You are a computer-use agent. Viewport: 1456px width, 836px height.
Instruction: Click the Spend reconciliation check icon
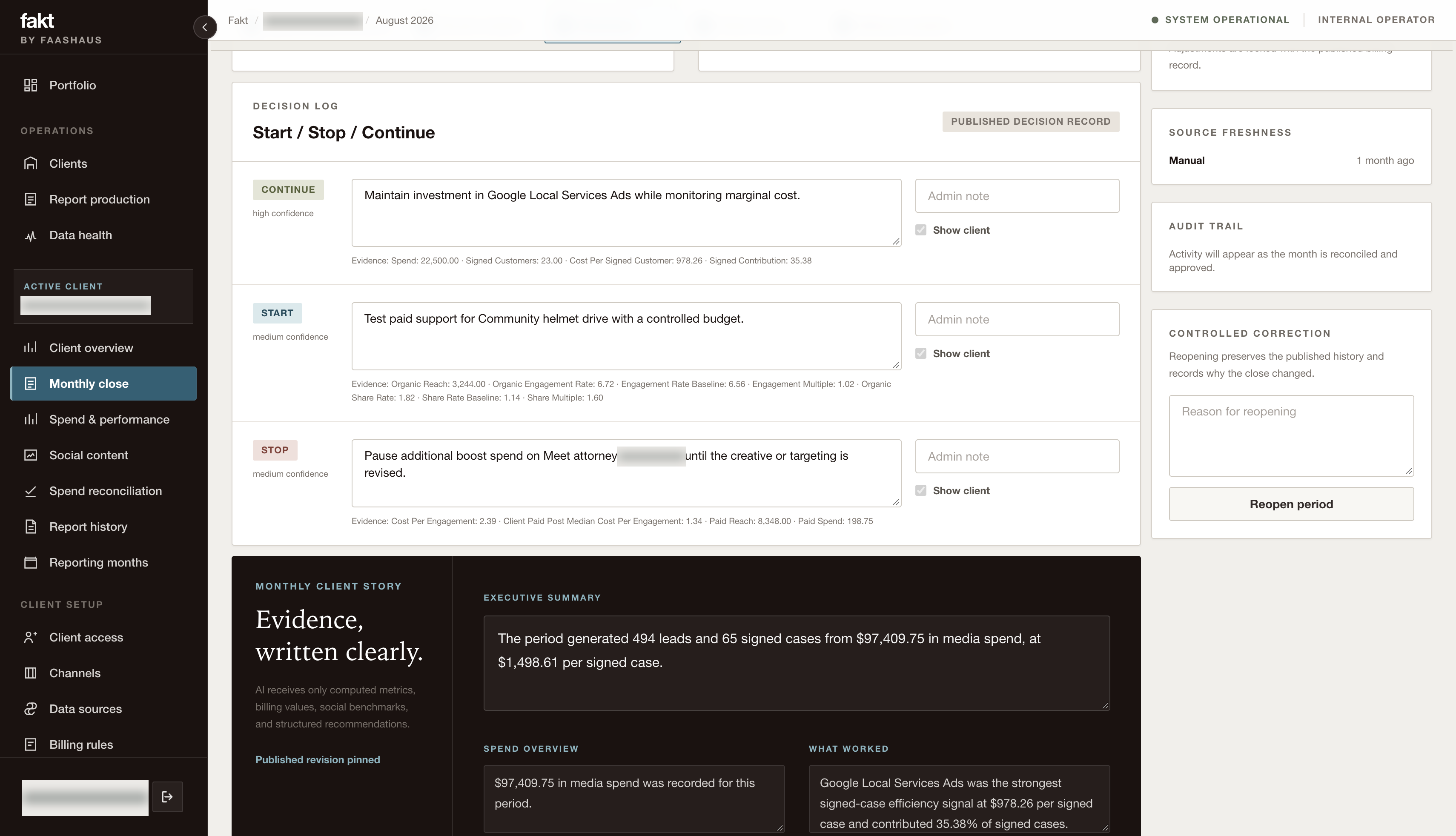[30, 491]
